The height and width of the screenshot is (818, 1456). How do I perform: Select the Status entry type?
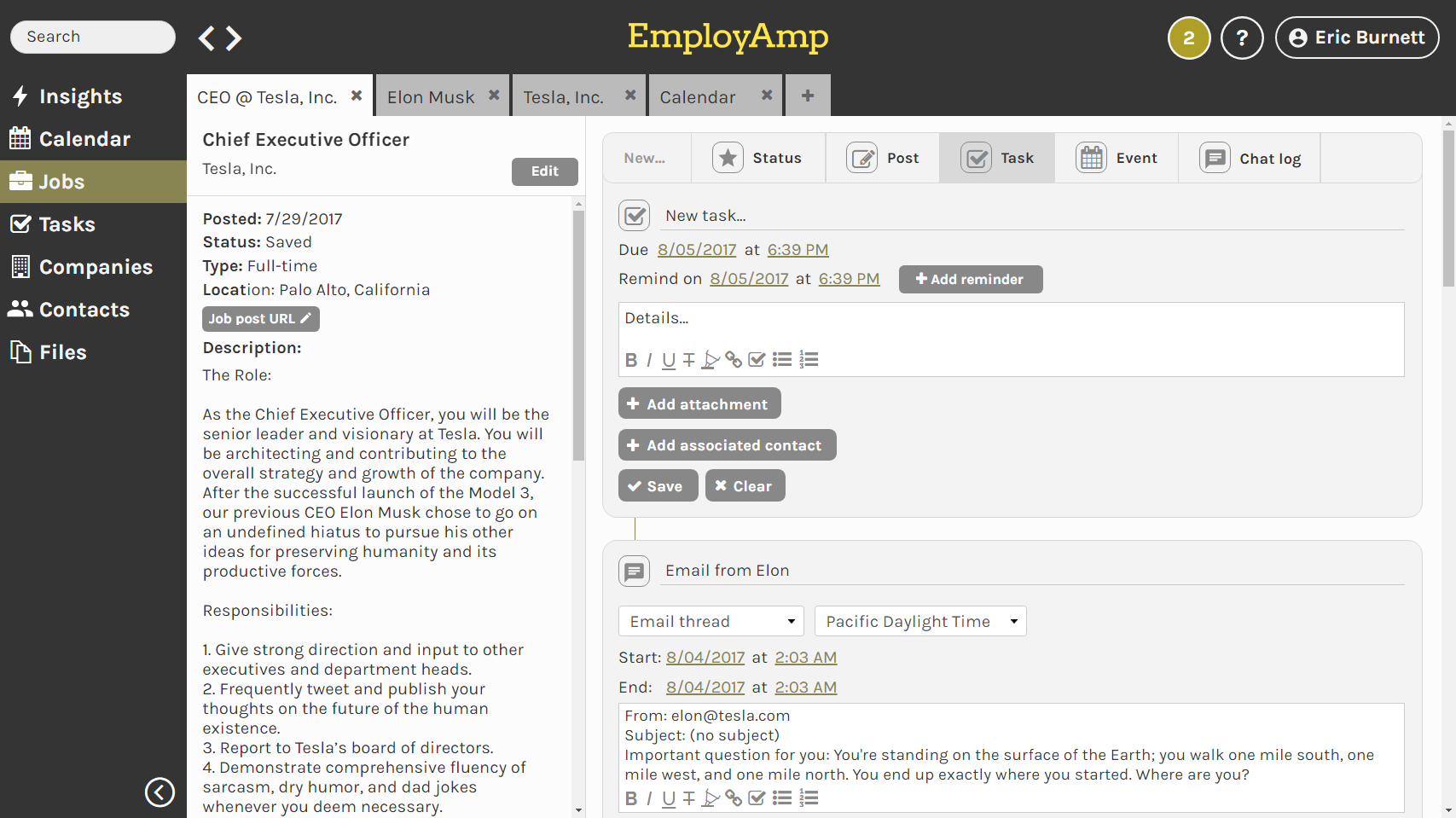(758, 158)
